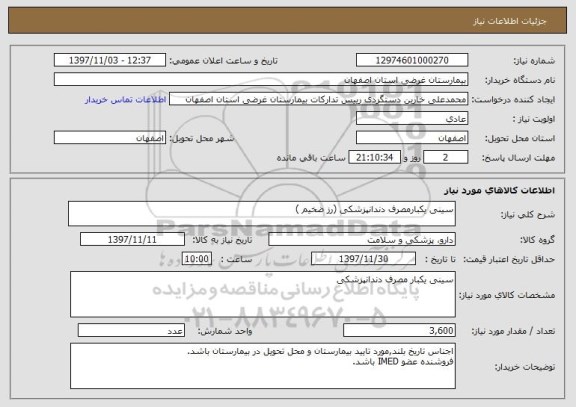Click the text فروشنده عضو IMED باشد
576x407 pixels.
point(403,362)
